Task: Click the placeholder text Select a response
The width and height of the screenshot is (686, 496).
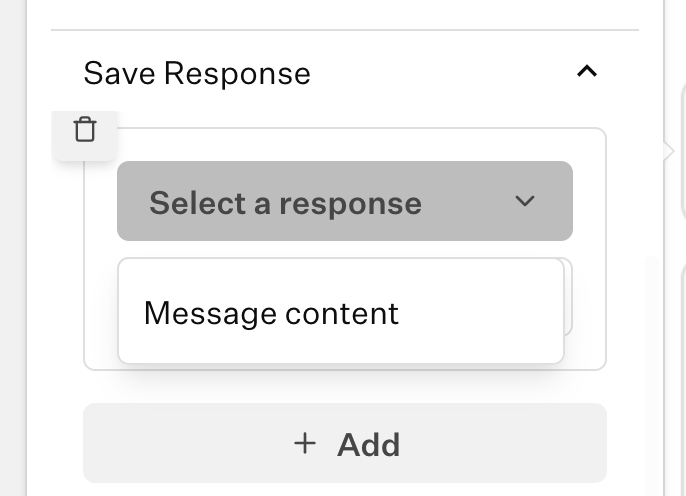Action: point(285,203)
